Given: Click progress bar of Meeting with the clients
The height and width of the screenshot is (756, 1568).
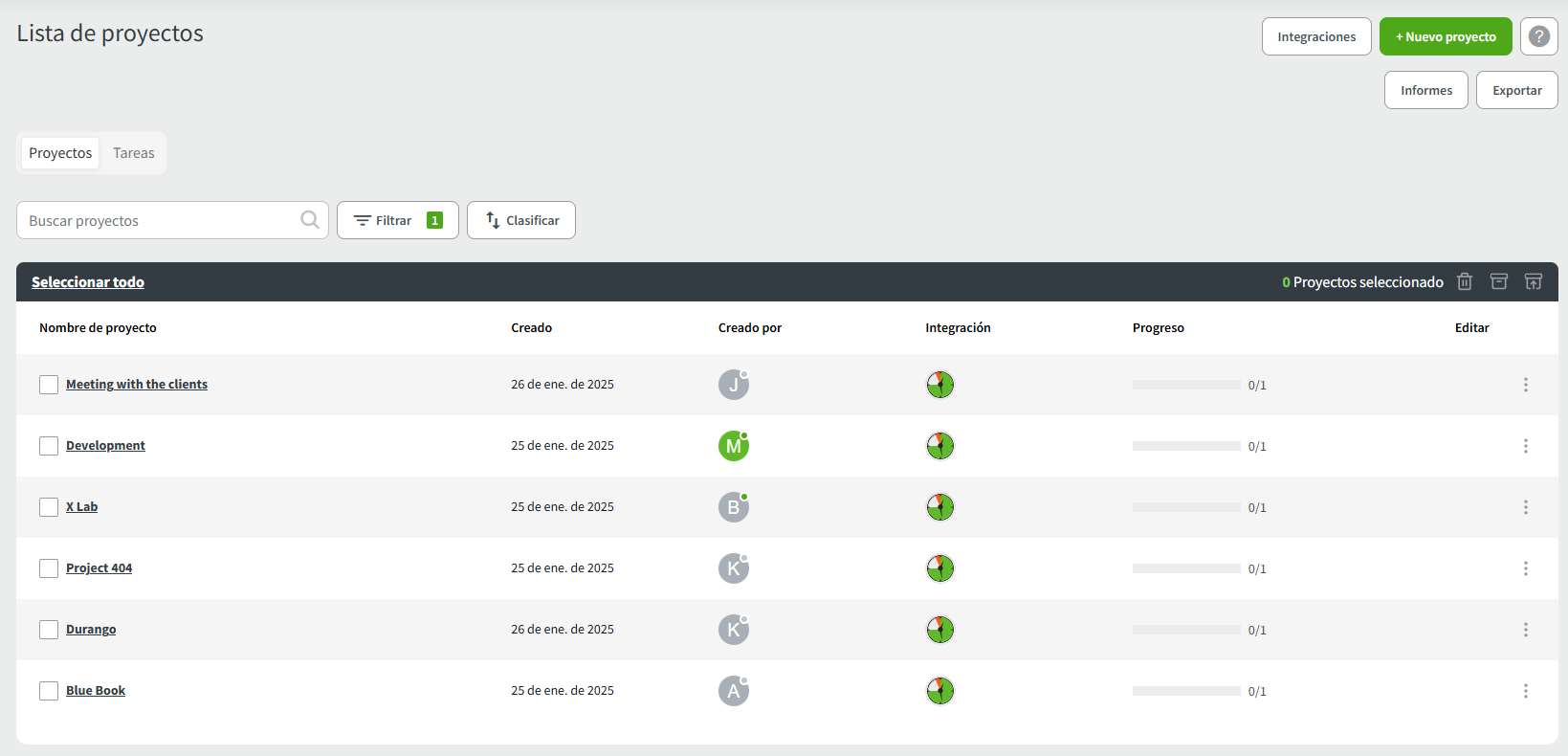Looking at the screenshot, I should pyautogui.click(x=1185, y=385).
